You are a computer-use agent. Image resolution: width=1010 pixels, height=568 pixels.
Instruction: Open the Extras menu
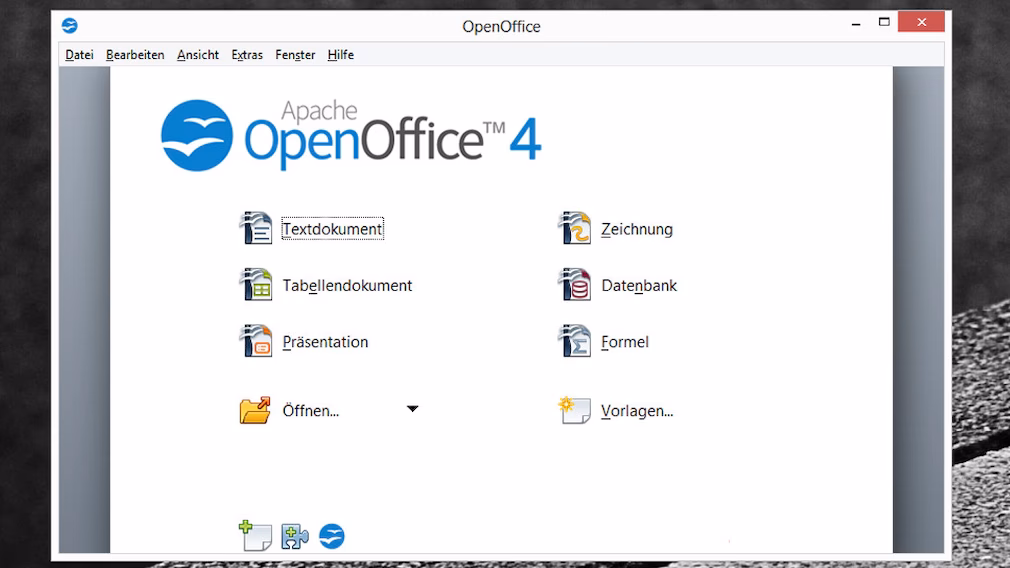click(247, 55)
